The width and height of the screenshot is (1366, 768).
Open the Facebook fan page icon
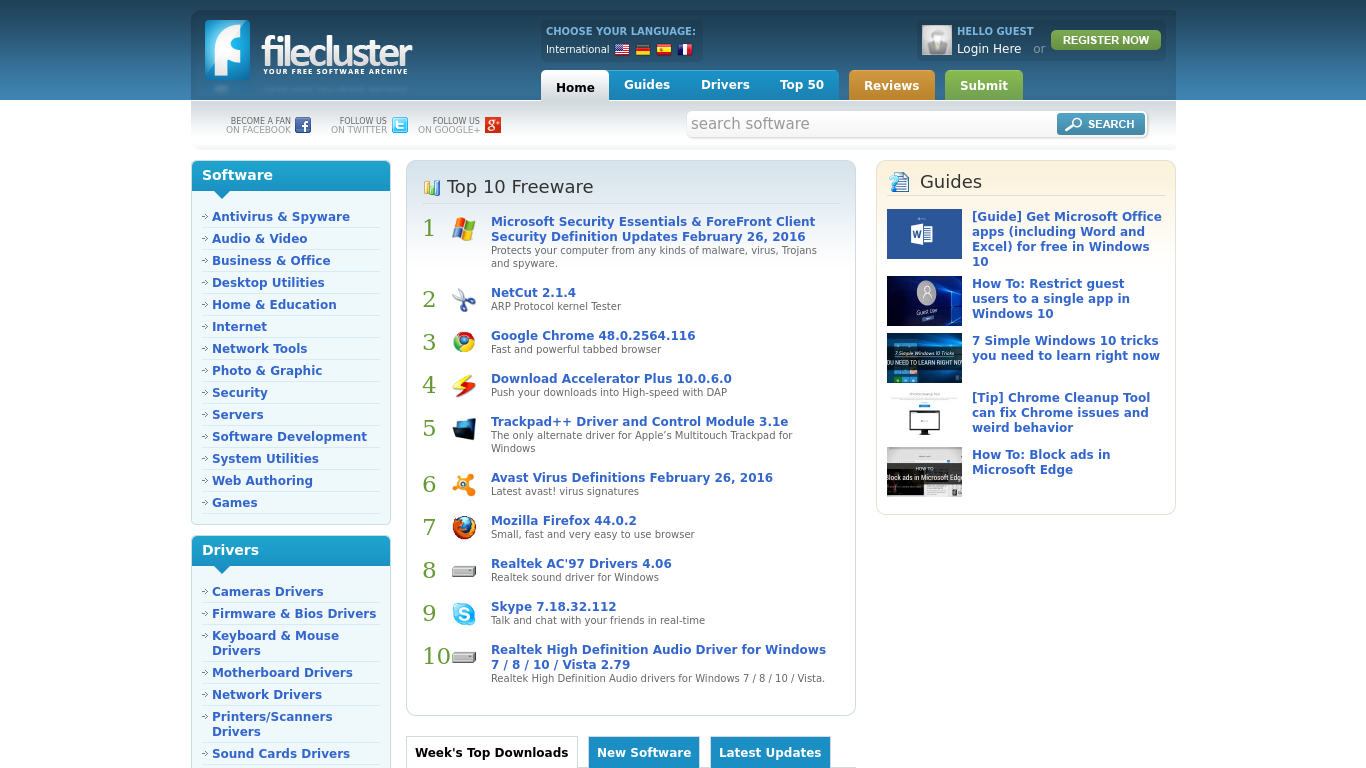pyautogui.click(x=303, y=125)
